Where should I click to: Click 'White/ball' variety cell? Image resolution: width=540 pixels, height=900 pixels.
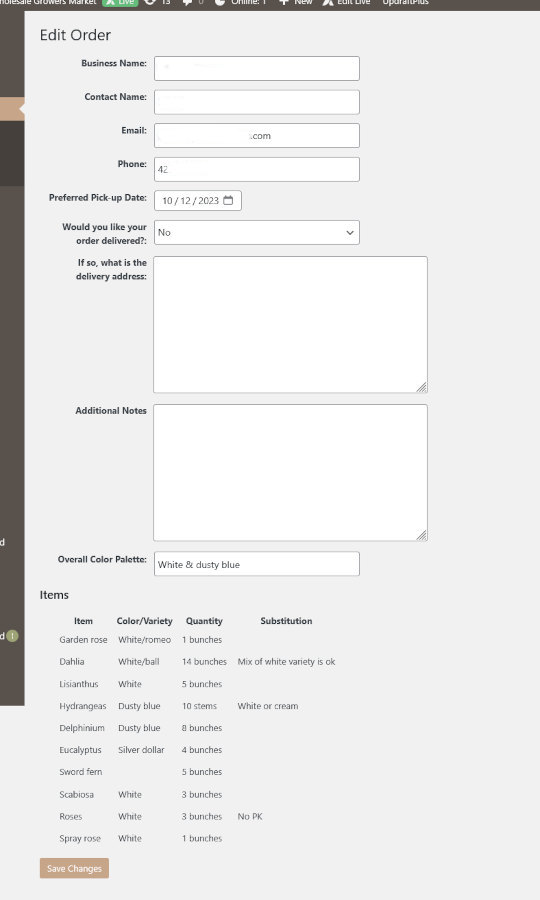[139, 661]
